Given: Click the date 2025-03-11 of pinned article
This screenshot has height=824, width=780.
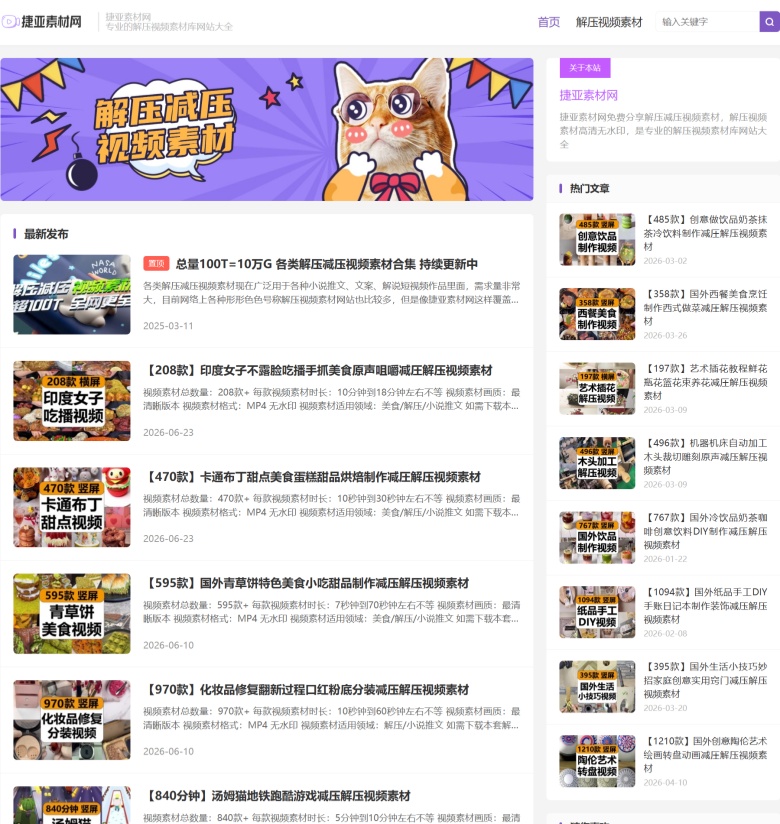Looking at the screenshot, I should [x=168, y=326].
